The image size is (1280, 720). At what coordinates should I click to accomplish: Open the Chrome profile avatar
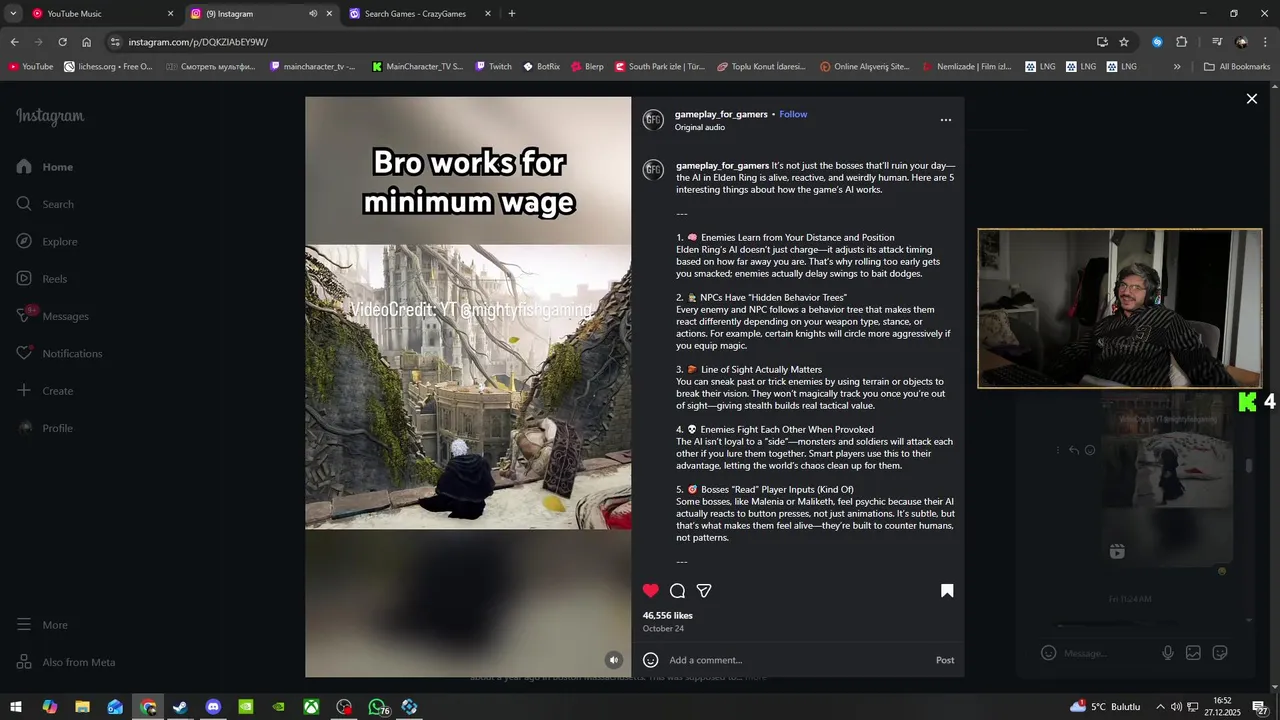point(1241,42)
